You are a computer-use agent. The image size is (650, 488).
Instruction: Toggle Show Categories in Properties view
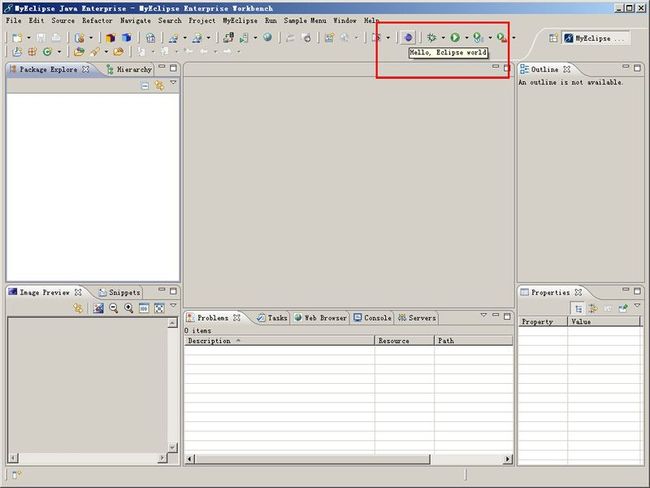click(x=578, y=308)
